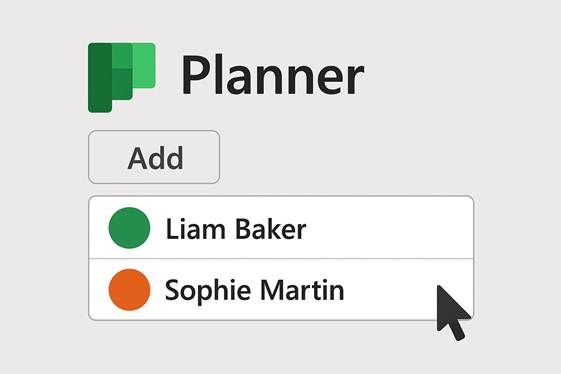Image resolution: width=561 pixels, height=374 pixels.
Task: Click the word Baker in first row
Action: (x=271, y=229)
